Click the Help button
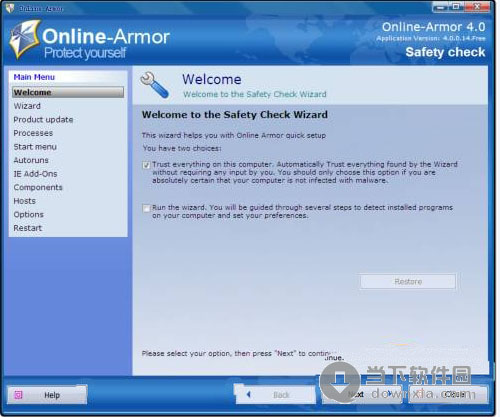This screenshot has height=417, width=500. coord(47,395)
